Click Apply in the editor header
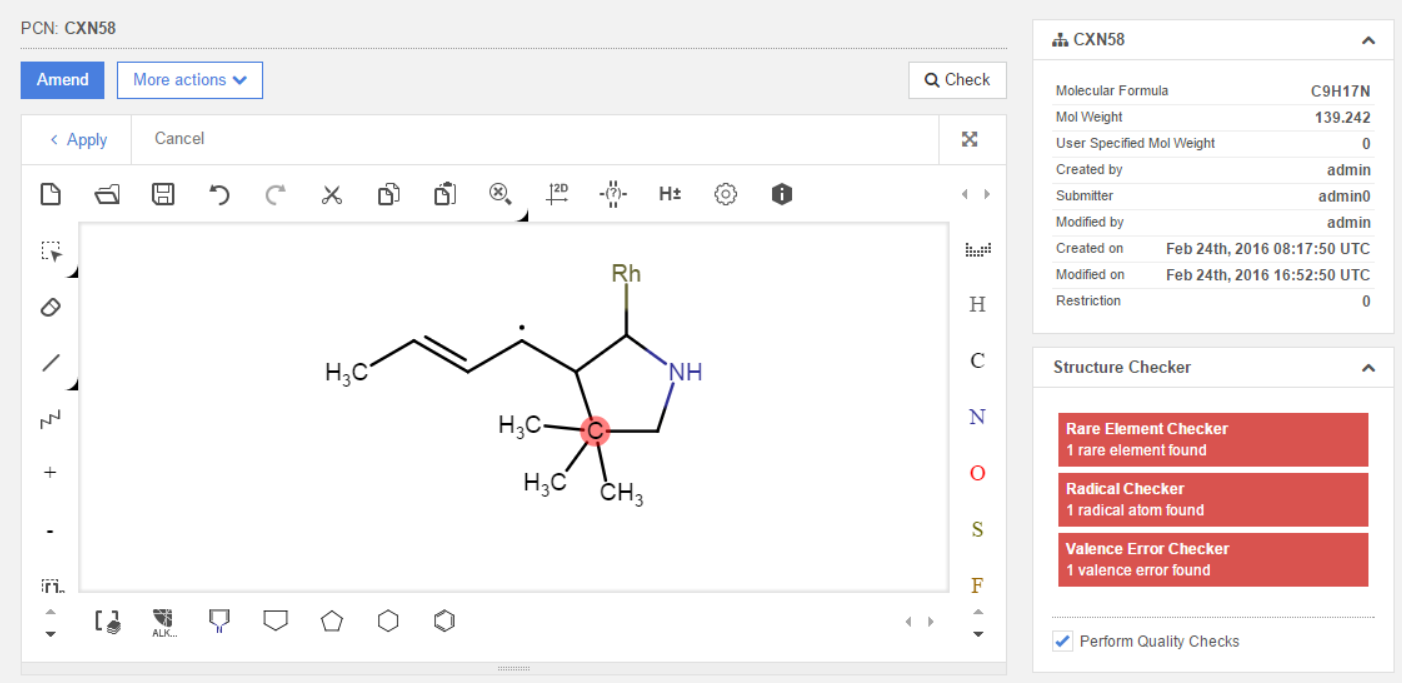The width and height of the screenshot is (1402, 683). pyautogui.click(x=78, y=140)
